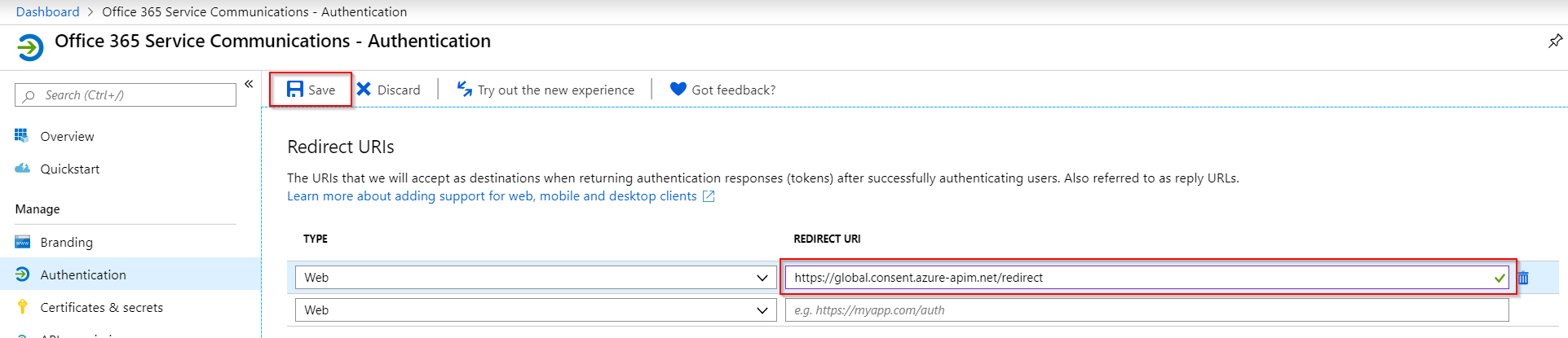Open Quickstart in the sidebar
The image size is (1568, 338).
[x=70, y=169]
